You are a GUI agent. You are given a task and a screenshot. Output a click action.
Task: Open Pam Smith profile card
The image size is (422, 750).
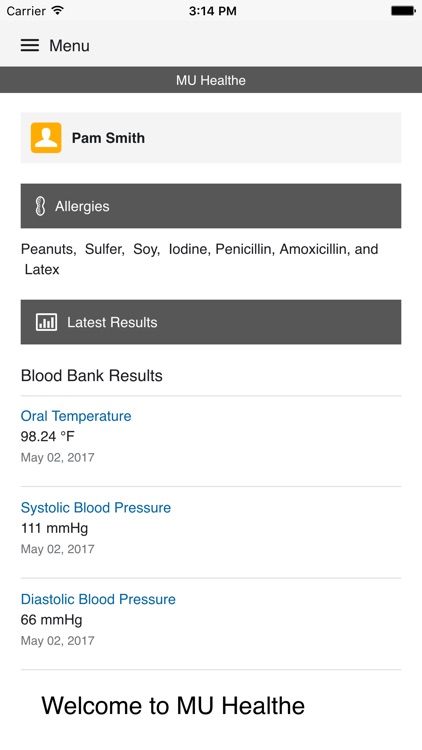pyautogui.click(x=211, y=138)
